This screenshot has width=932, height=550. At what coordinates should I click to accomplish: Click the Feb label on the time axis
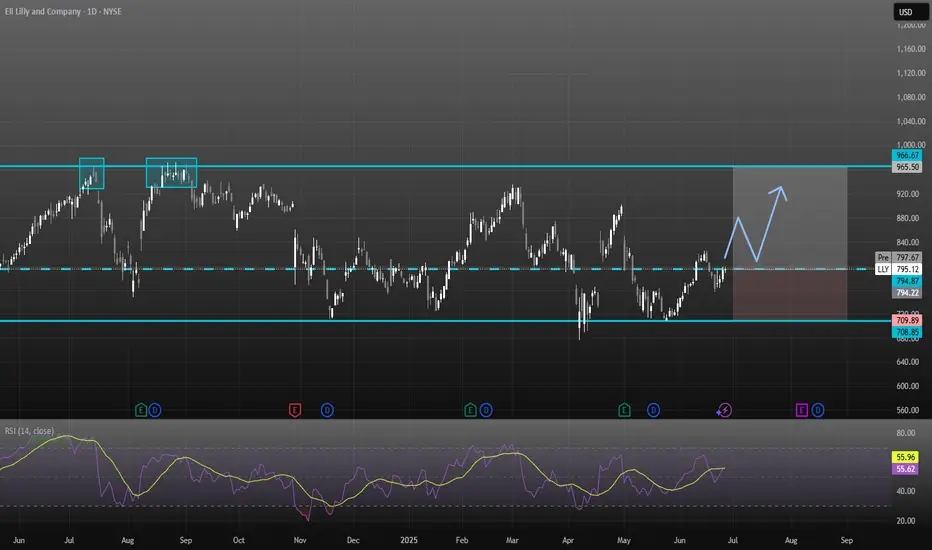tap(462, 540)
